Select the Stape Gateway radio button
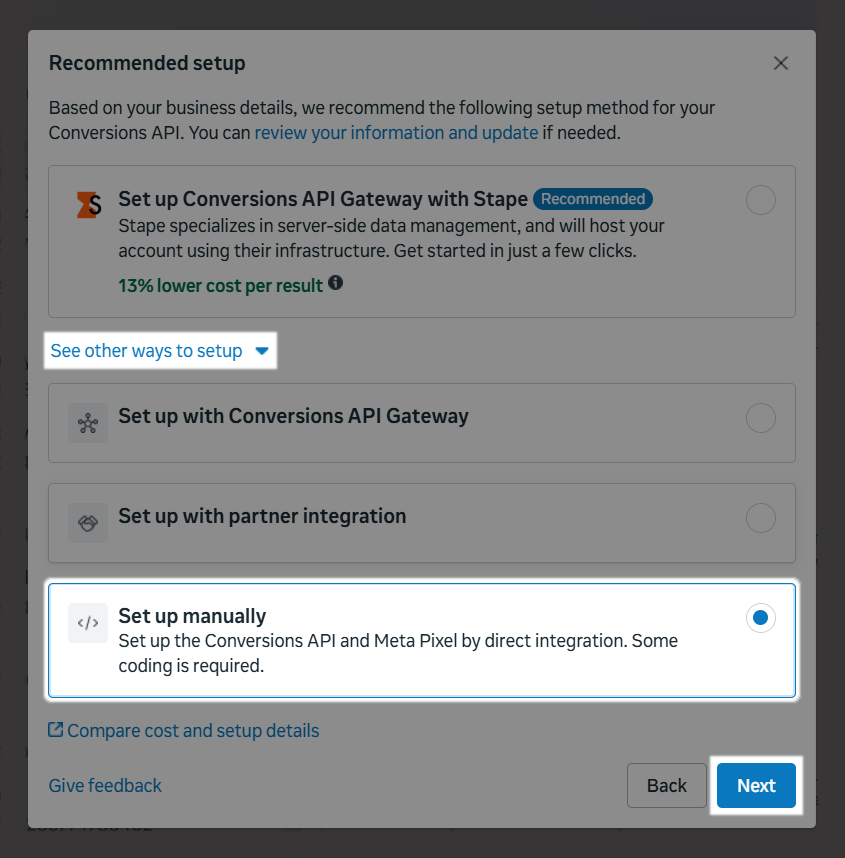The image size is (845, 858). pos(761,201)
